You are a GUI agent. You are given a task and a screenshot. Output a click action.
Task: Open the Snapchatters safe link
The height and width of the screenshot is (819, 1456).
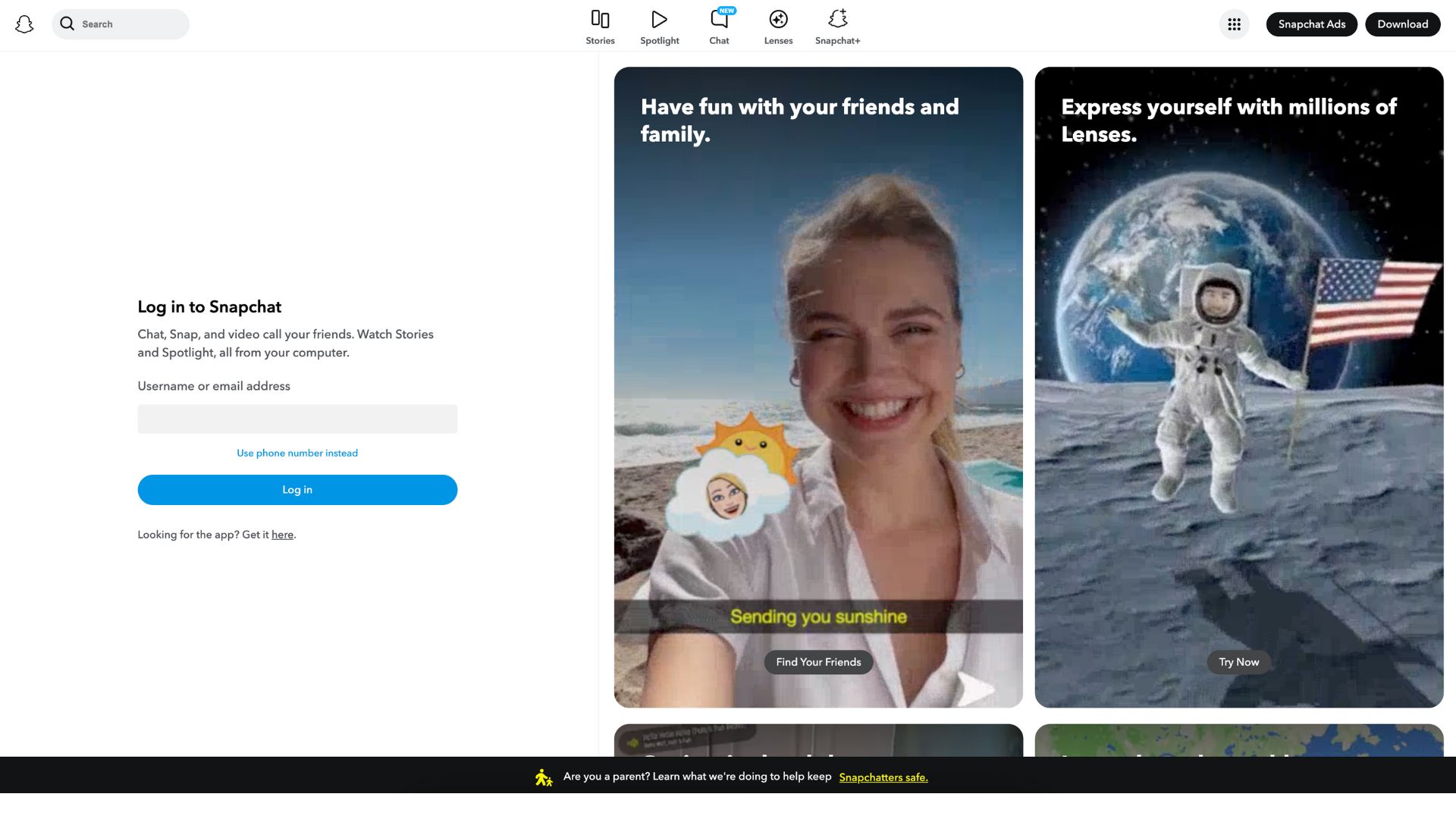883,777
